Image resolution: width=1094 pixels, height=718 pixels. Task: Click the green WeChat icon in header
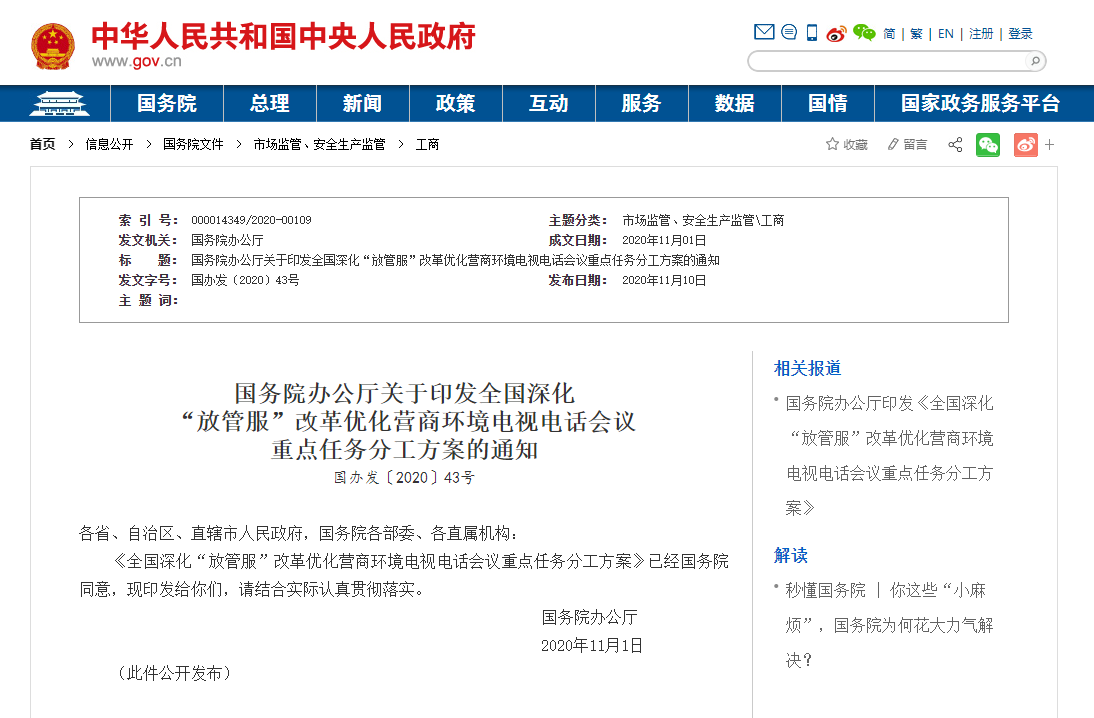(864, 33)
